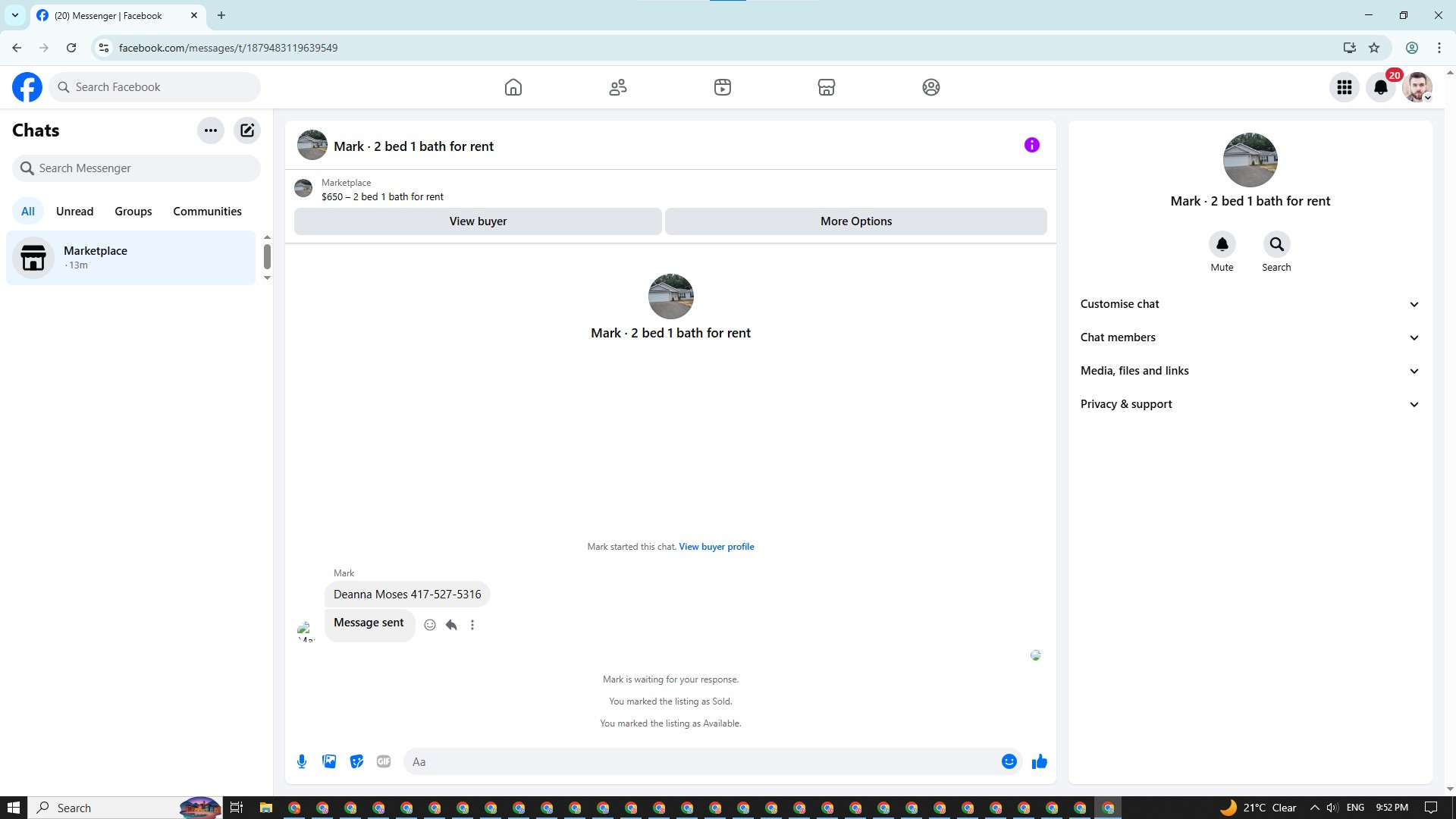1456x819 pixels.
Task: Choose a GIF icon
Action: (x=384, y=761)
